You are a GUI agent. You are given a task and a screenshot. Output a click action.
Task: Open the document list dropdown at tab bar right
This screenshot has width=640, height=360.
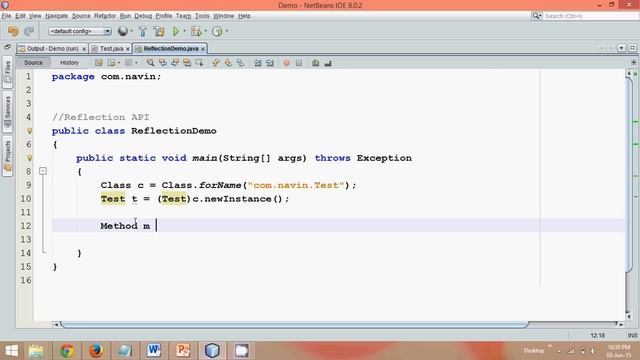[621, 48]
